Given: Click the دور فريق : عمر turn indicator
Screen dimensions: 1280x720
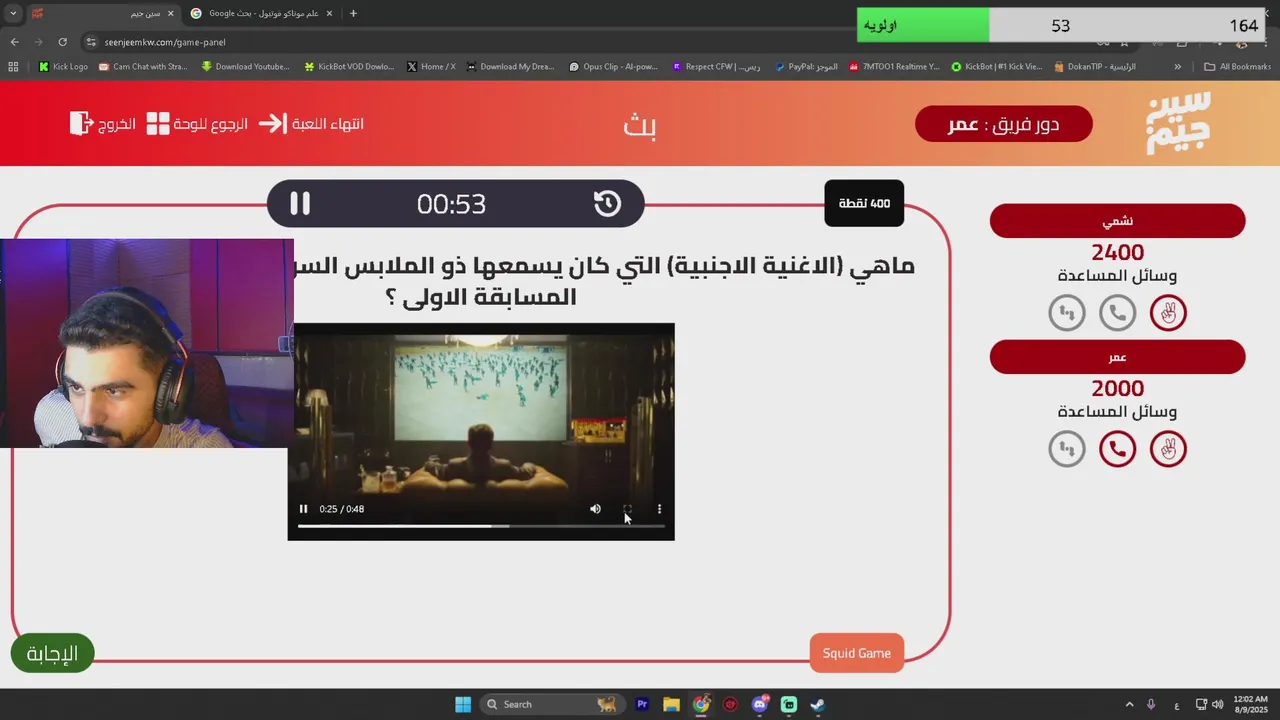Looking at the screenshot, I should [1004, 124].
